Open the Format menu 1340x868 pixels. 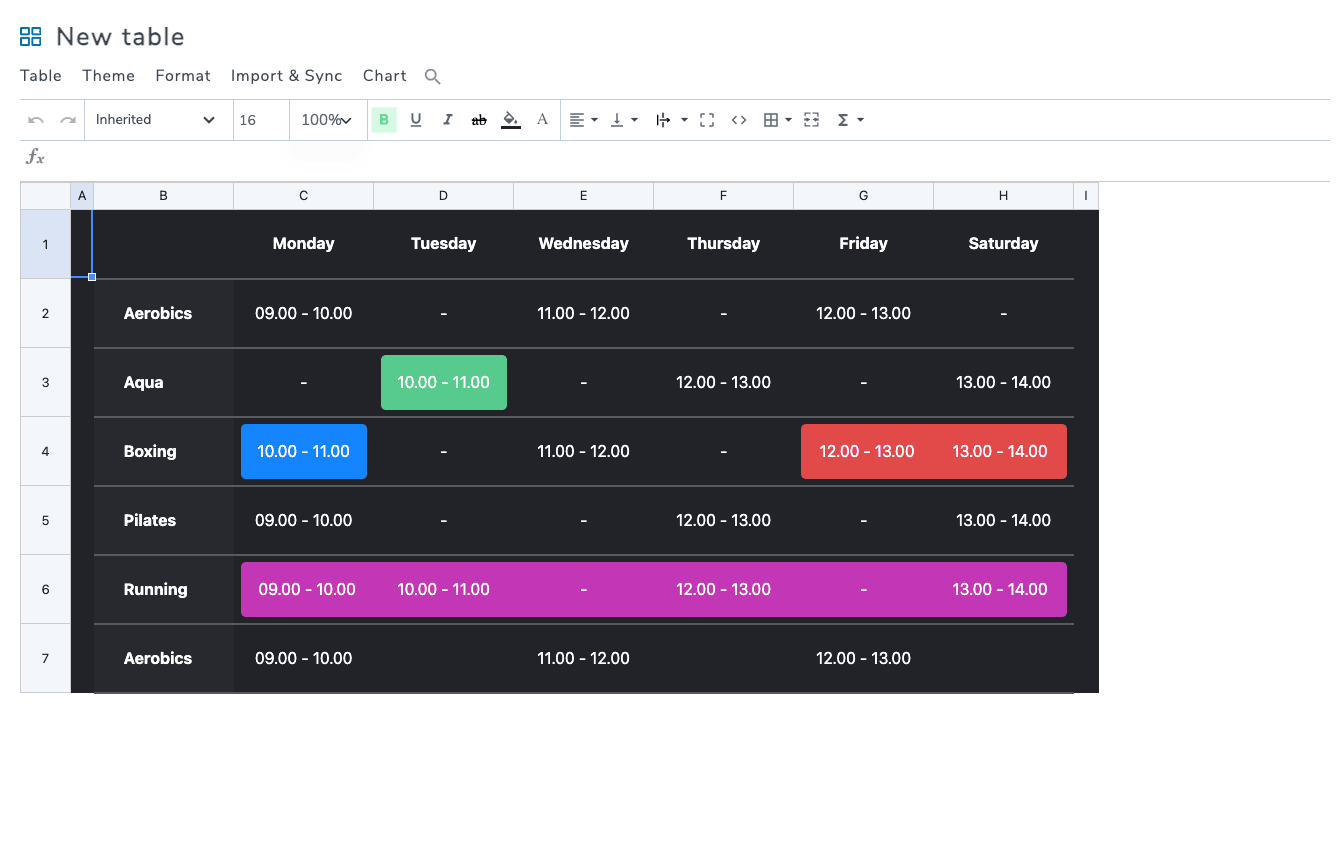pos(183,76)
